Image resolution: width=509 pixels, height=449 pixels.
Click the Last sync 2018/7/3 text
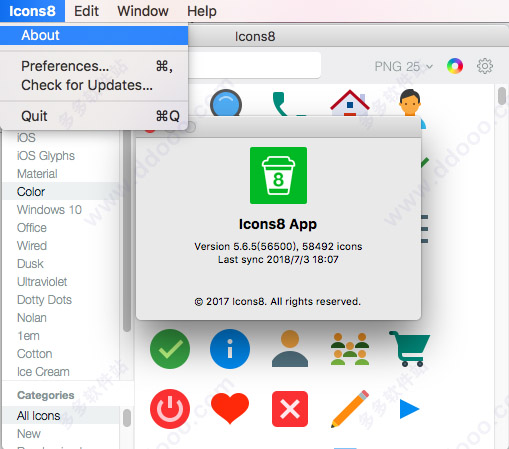coord(278,259)
